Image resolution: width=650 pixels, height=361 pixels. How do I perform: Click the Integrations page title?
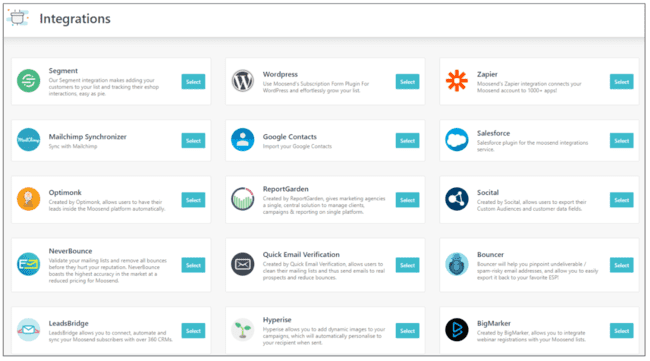[75, 19]
